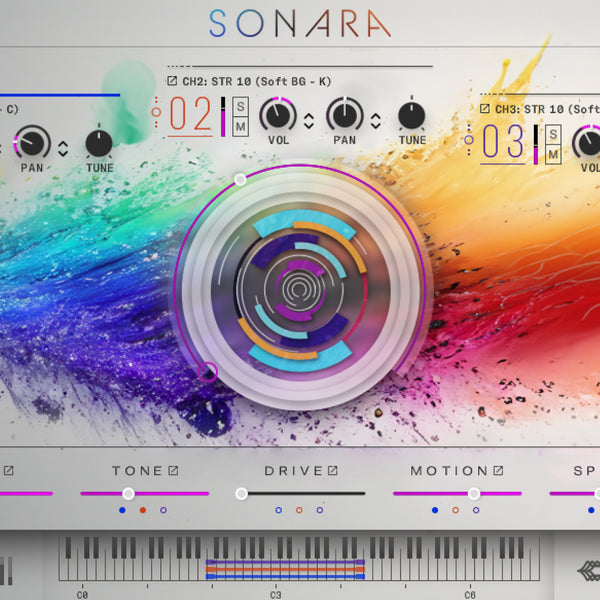
Task: Click the DRIVE label
Action: coord(294,471)
